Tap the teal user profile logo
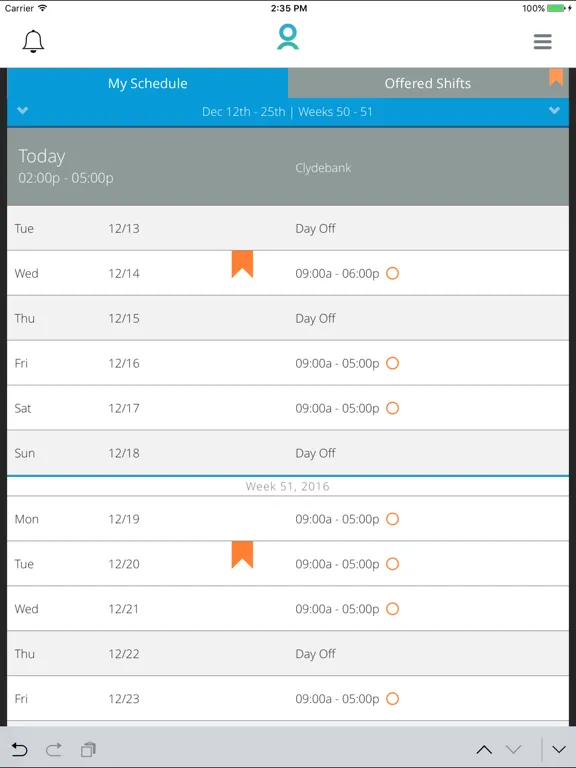This screenshot has height=768, width=576. click(288, 37)
